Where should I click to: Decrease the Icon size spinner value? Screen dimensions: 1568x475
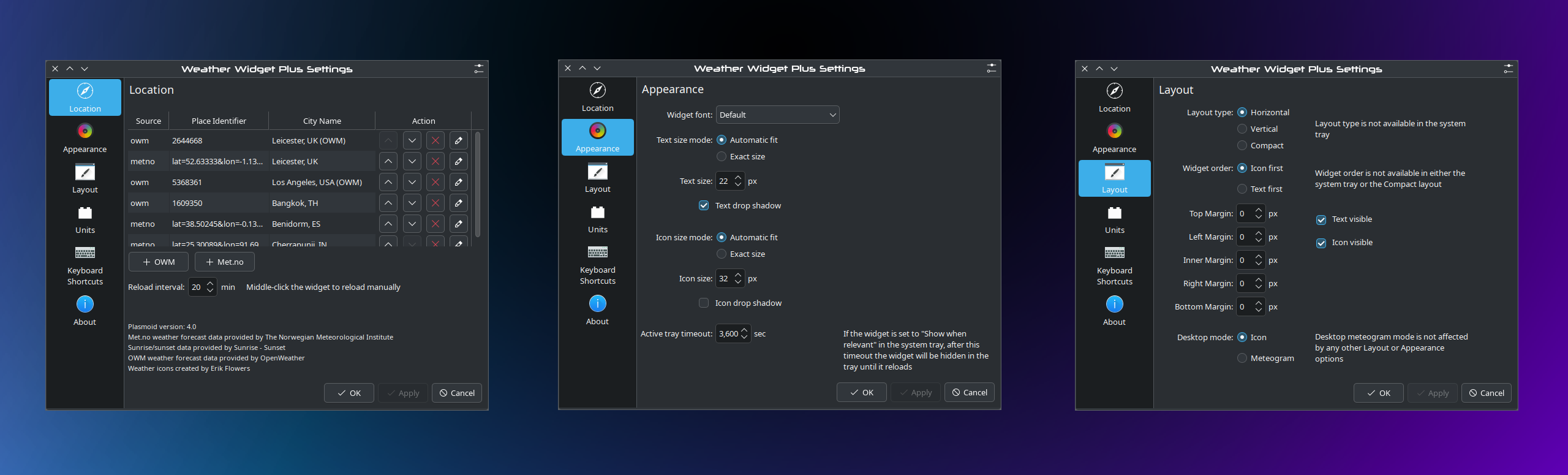click(x=737, y=283)
